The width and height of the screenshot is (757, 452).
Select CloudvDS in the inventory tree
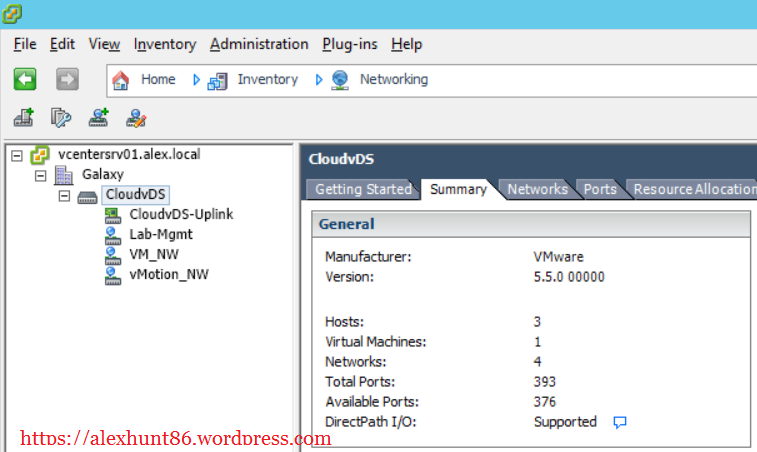click(136, 195)
